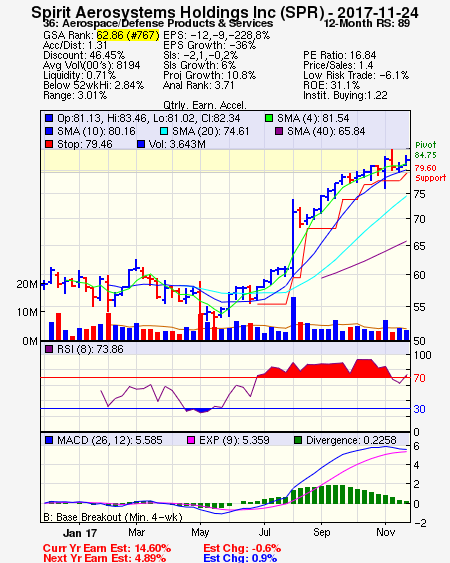Viewport: 450px width, 563px height.
Task: Click the purple RSI (8) legend swatch
Action: point(49,349)
